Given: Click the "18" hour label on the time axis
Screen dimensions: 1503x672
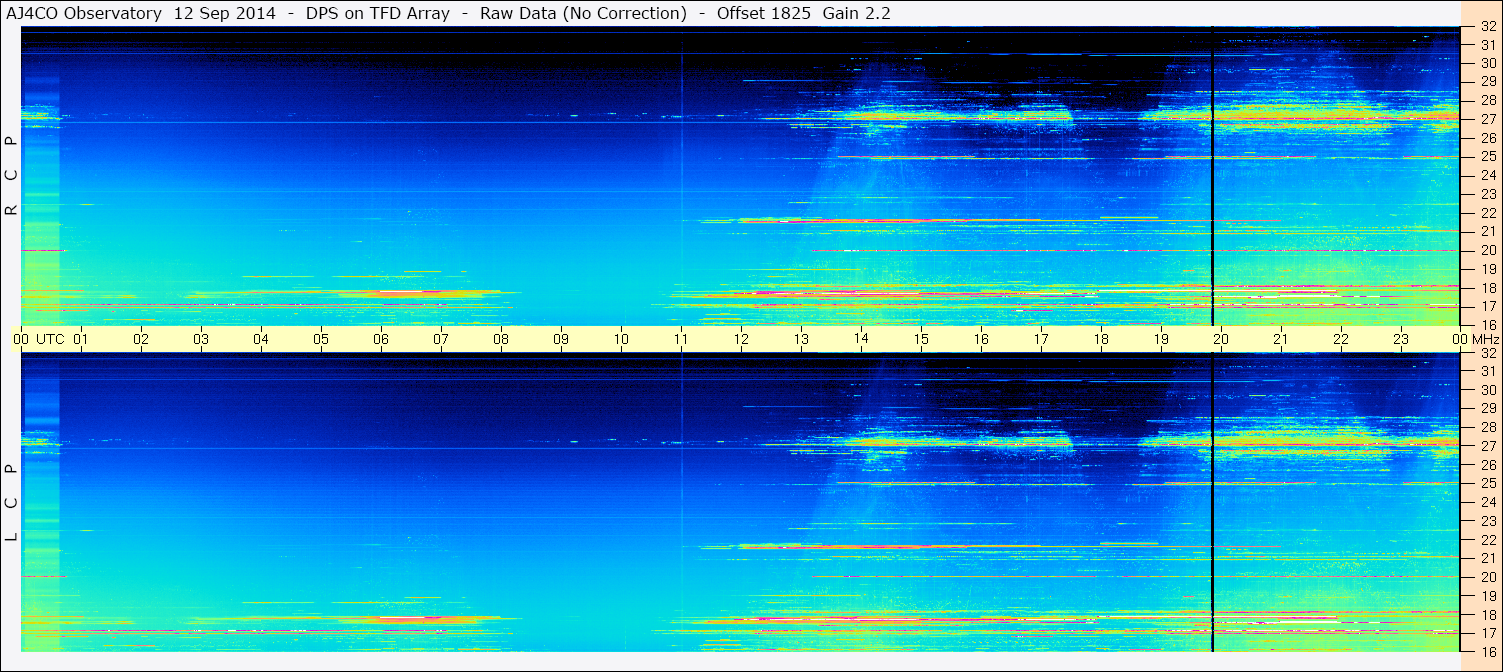Looking at the screenshot, I should (1101, 339).
